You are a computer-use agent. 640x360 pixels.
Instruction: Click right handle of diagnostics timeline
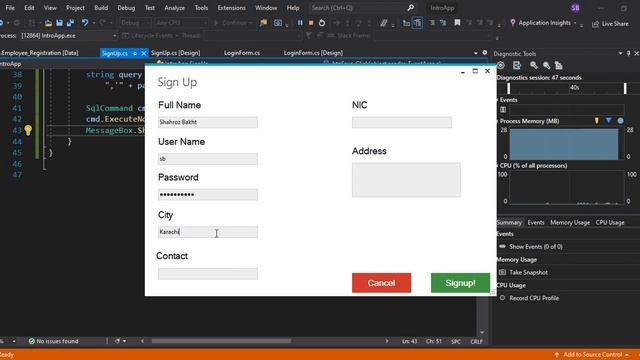point(625,88)
